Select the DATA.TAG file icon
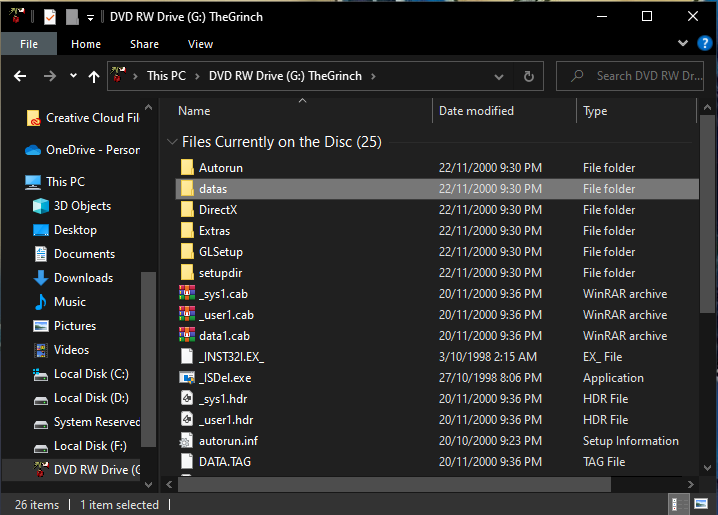The height and width of the screenshot is (515, 718). [x=187, y=461]
